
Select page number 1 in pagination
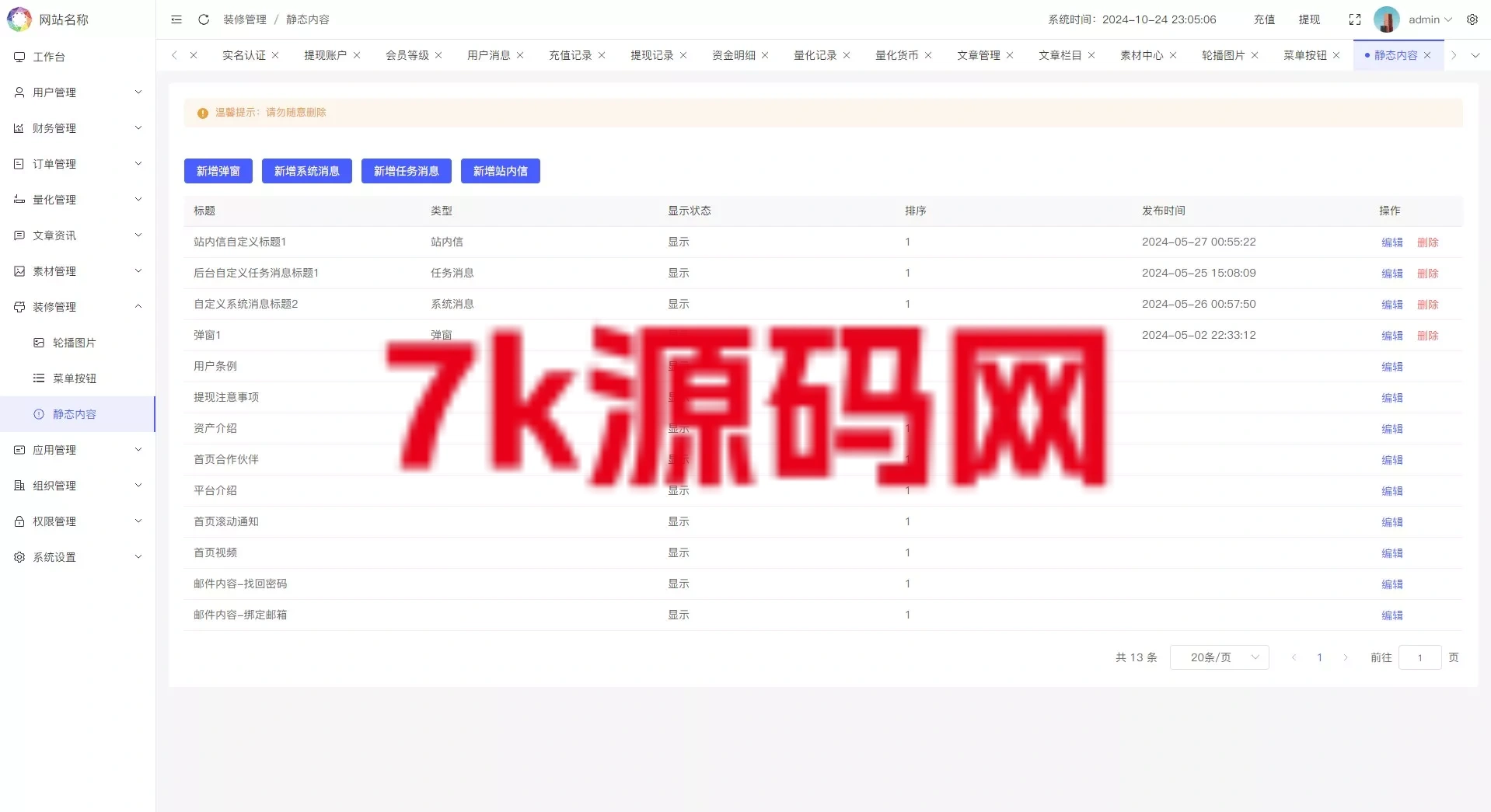pyautogui.click(x=1319, y=657)
